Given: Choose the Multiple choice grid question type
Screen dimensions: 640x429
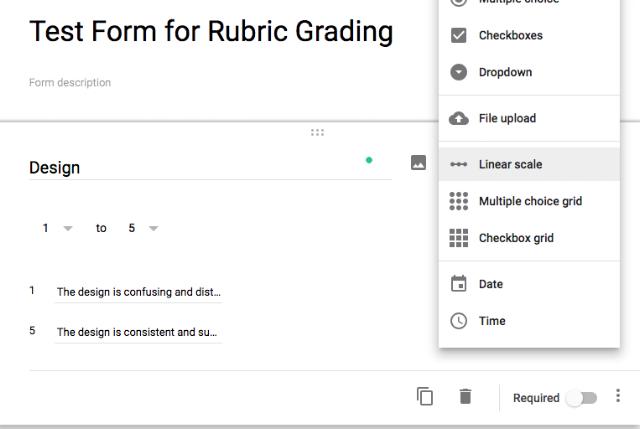Looking at the screenshot, I should click(x=529, y=201).
